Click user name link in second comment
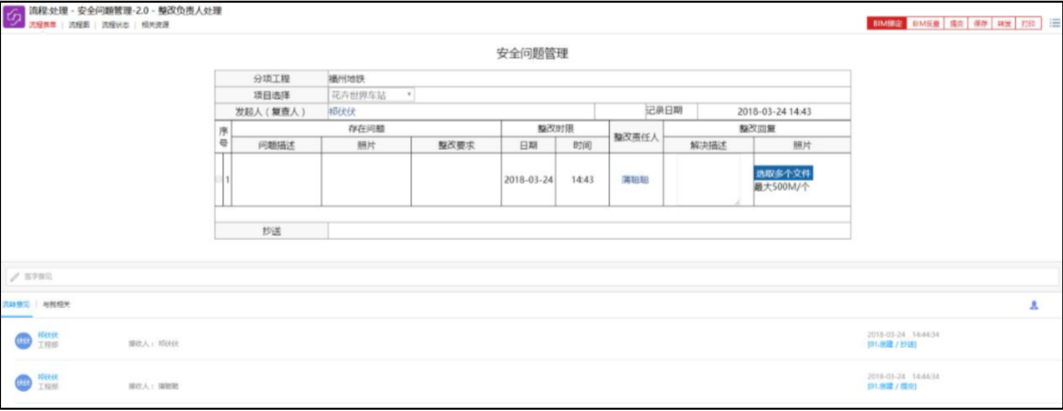Image resolution: width=1063 pixels, height=411 pixels. pos(48,376)
